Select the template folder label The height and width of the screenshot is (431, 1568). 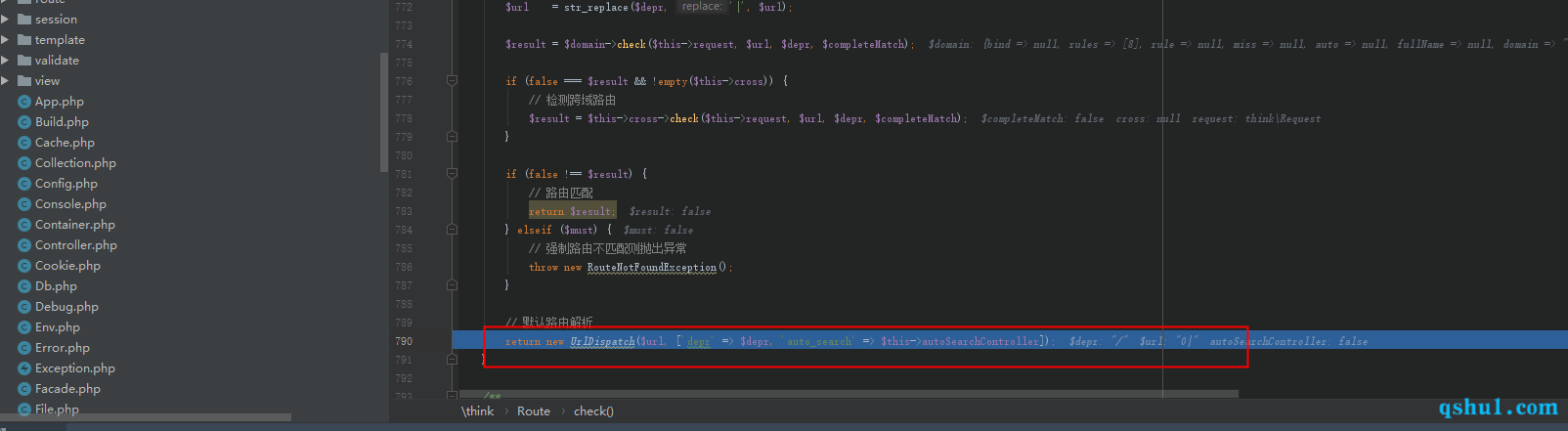(x=60, y=39)
